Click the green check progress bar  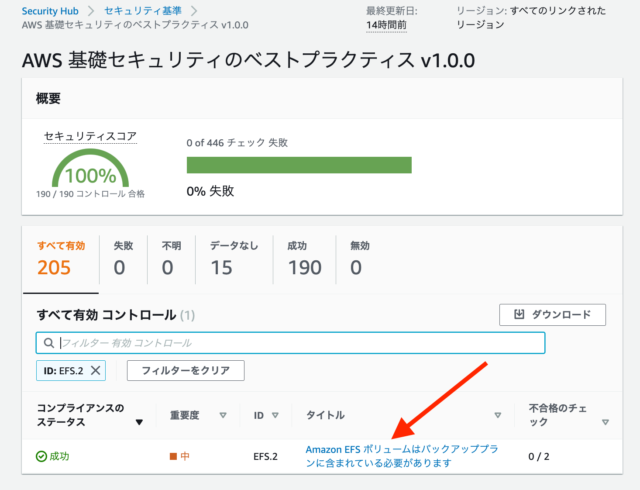pos(299,165)
